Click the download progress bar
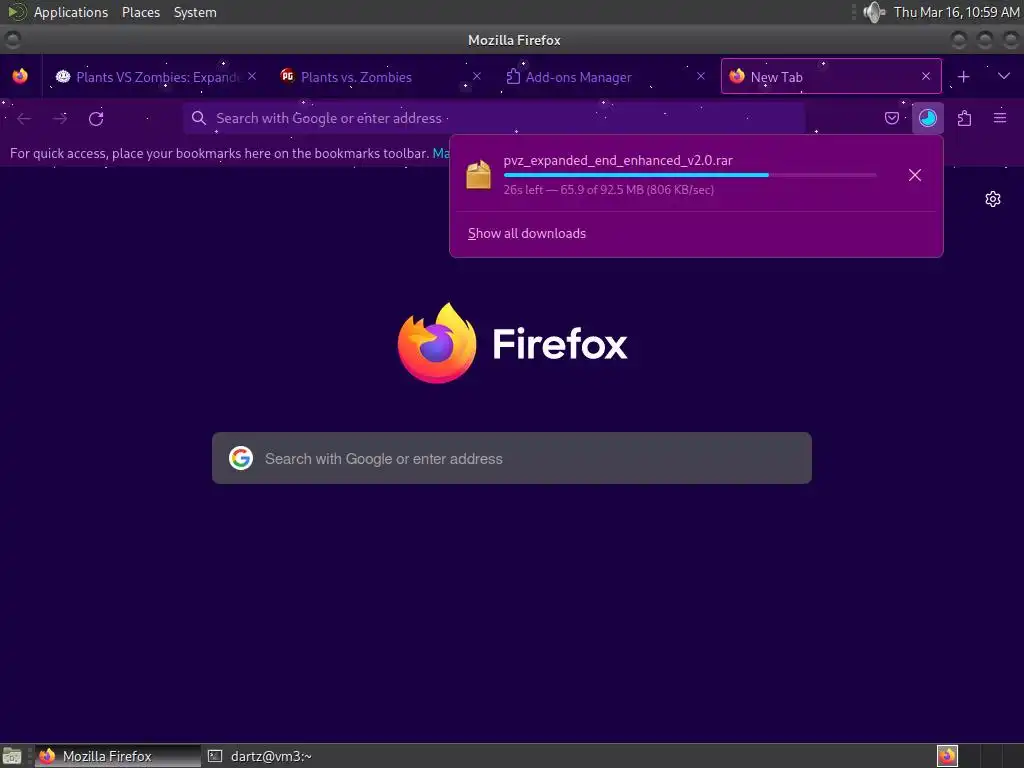Viewport: 1024px width, 768px height. click(690, 175)
